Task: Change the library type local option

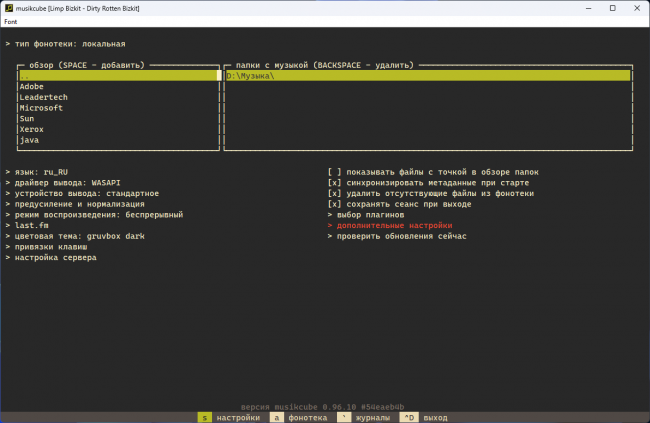Action: pos(65,44)
